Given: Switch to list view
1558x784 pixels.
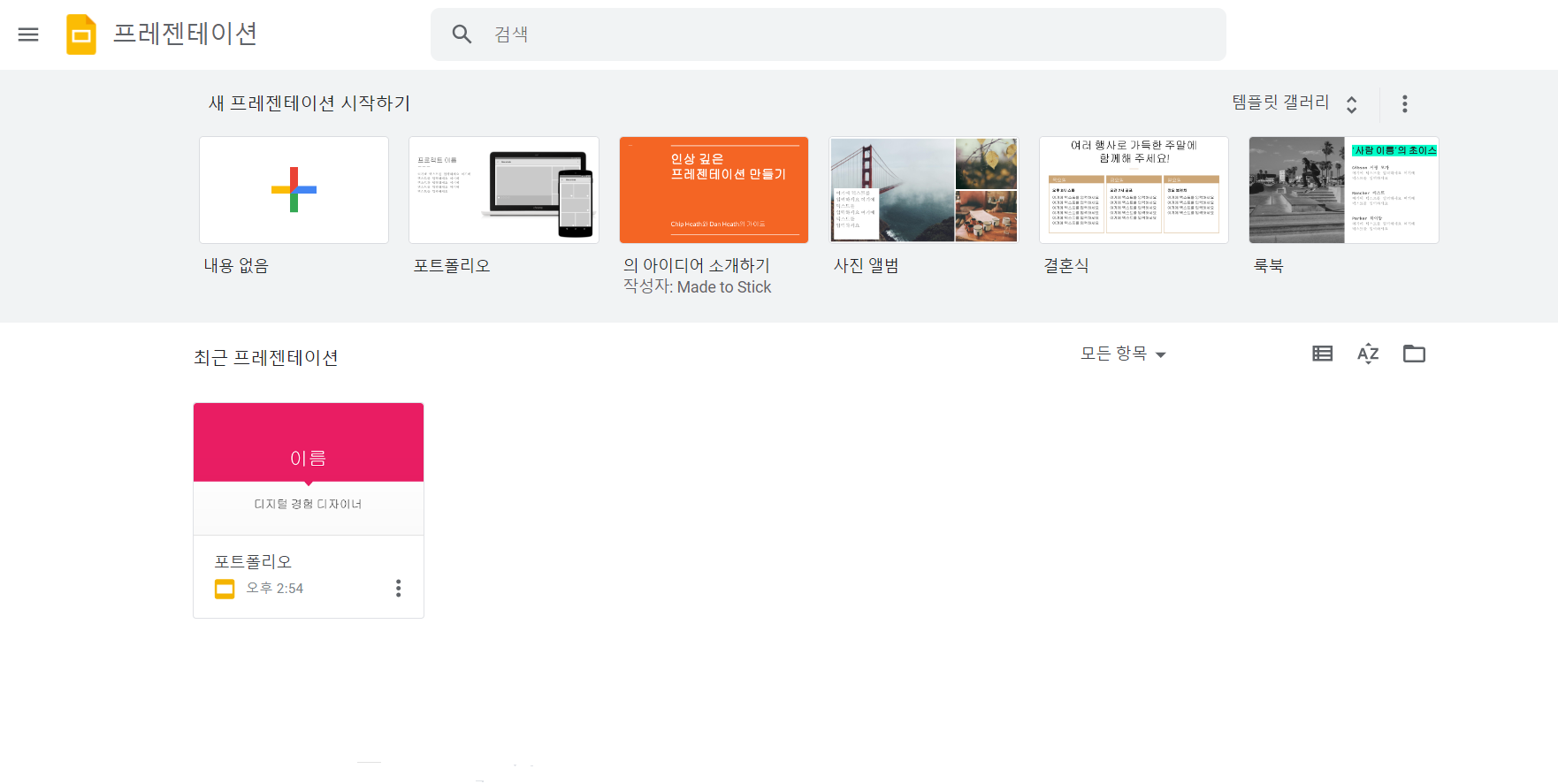Looking at the screenshot, I should coord(1322,354).
